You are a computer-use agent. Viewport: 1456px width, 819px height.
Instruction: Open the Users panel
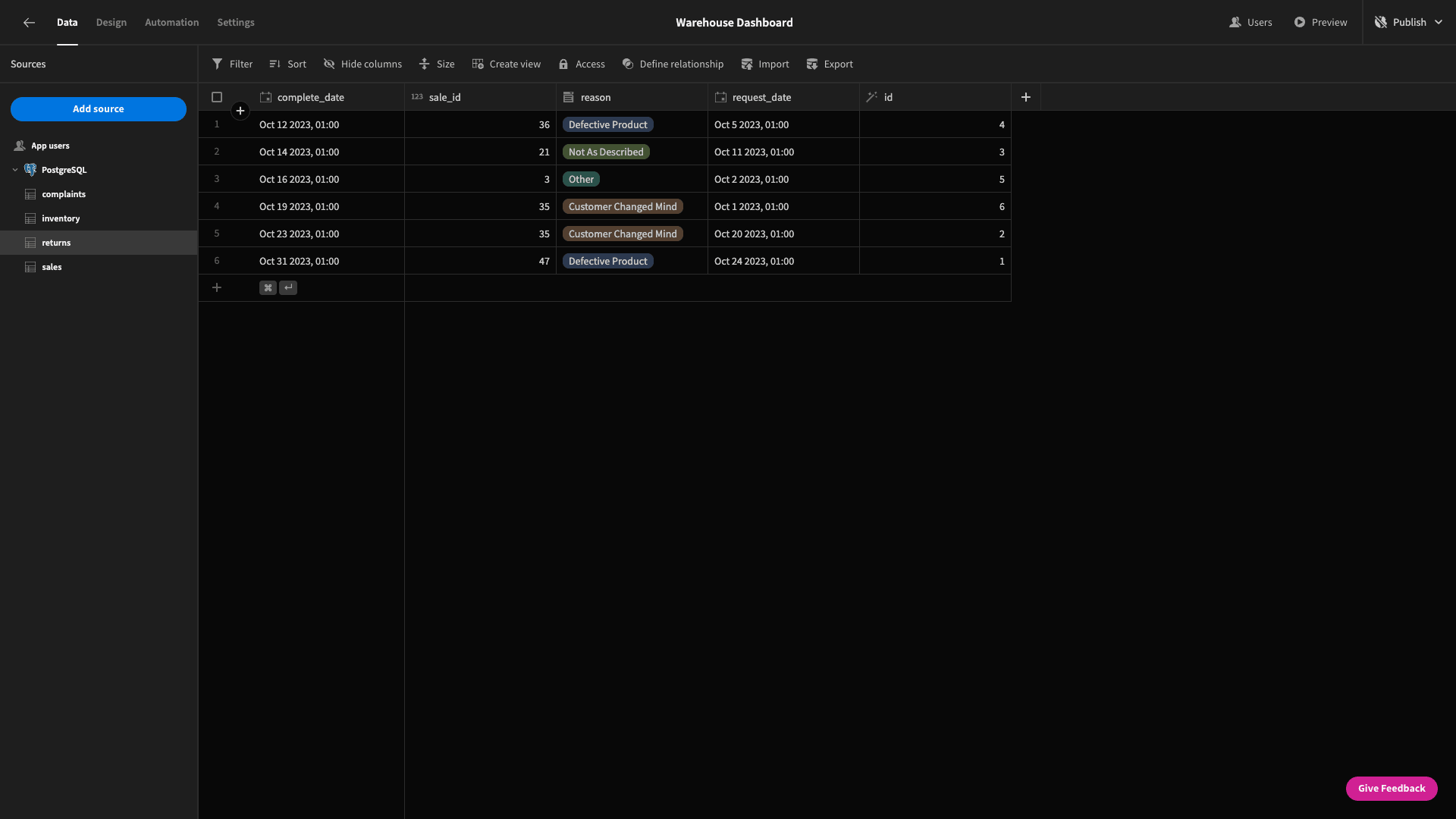[x=1250, y=23]
